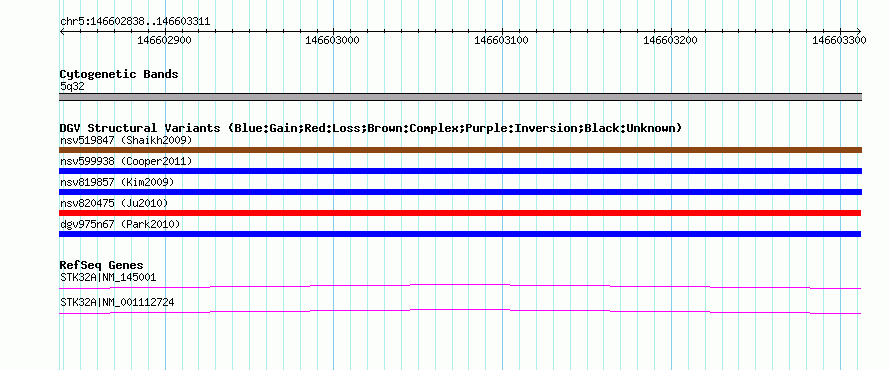
Task: Click the nsv599938 (Cooper2011) variant label
Action: pyautogui.click(x=126, y=161)
